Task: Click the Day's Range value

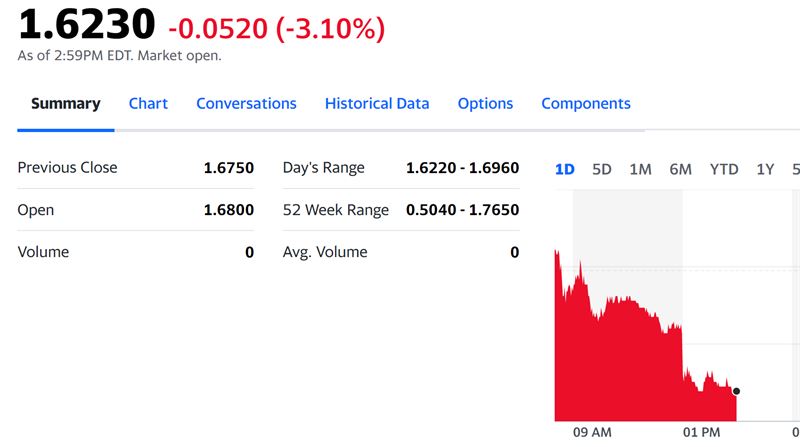Action: [x=462, y=168]
